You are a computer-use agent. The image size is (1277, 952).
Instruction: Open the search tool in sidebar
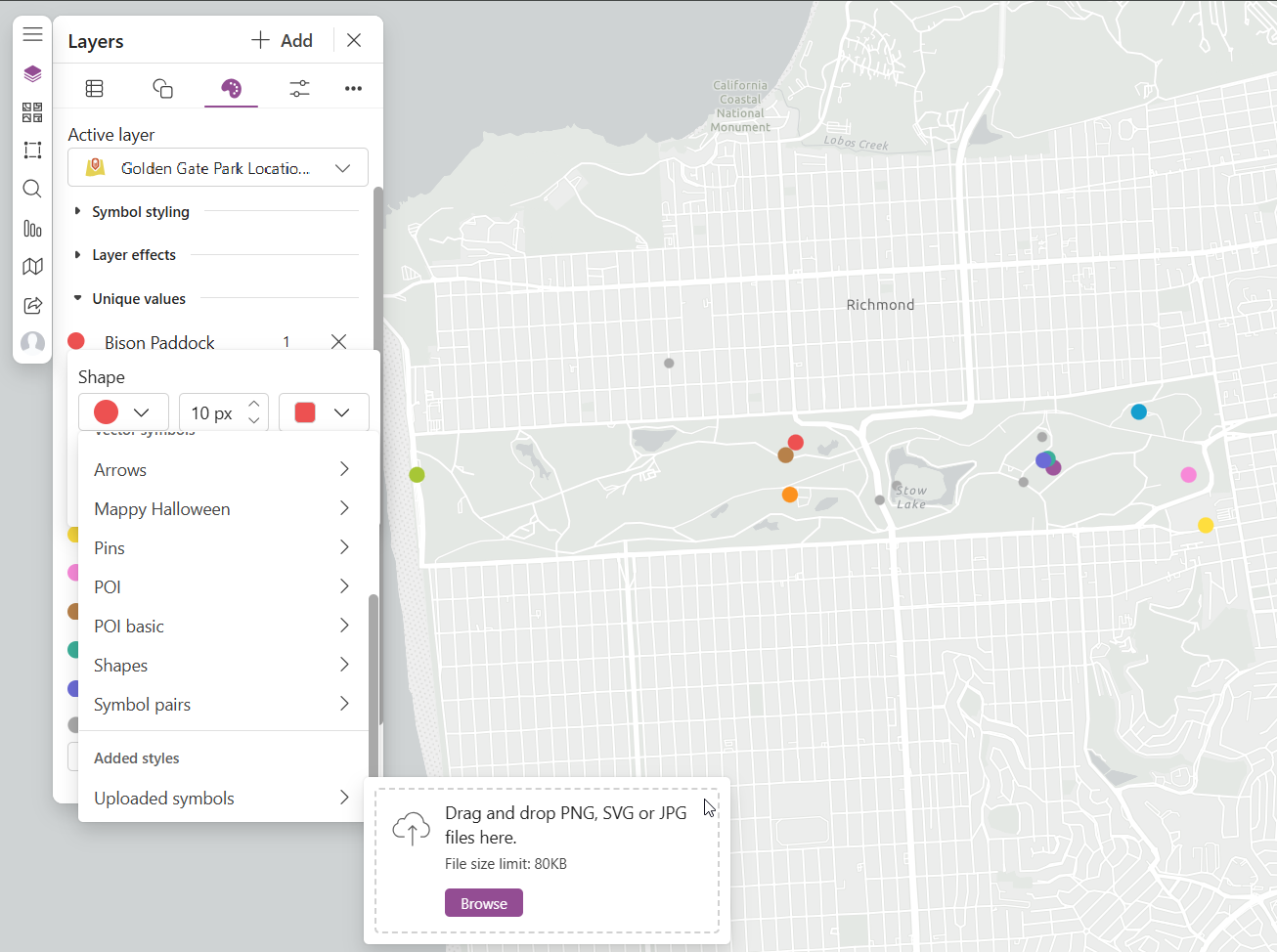click(x=32, y=189)
